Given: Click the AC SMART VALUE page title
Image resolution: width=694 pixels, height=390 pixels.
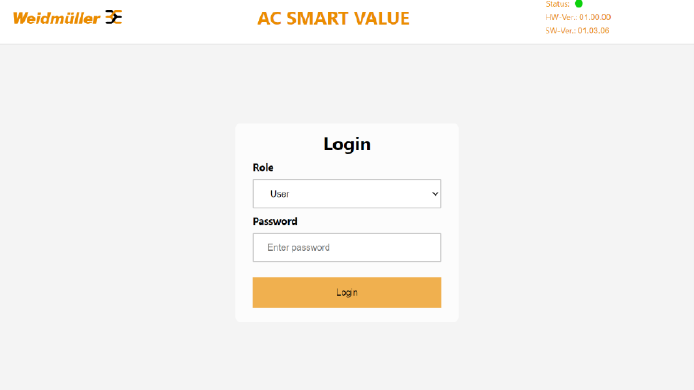Looking at the screenshot, I should tap(333, 19).
